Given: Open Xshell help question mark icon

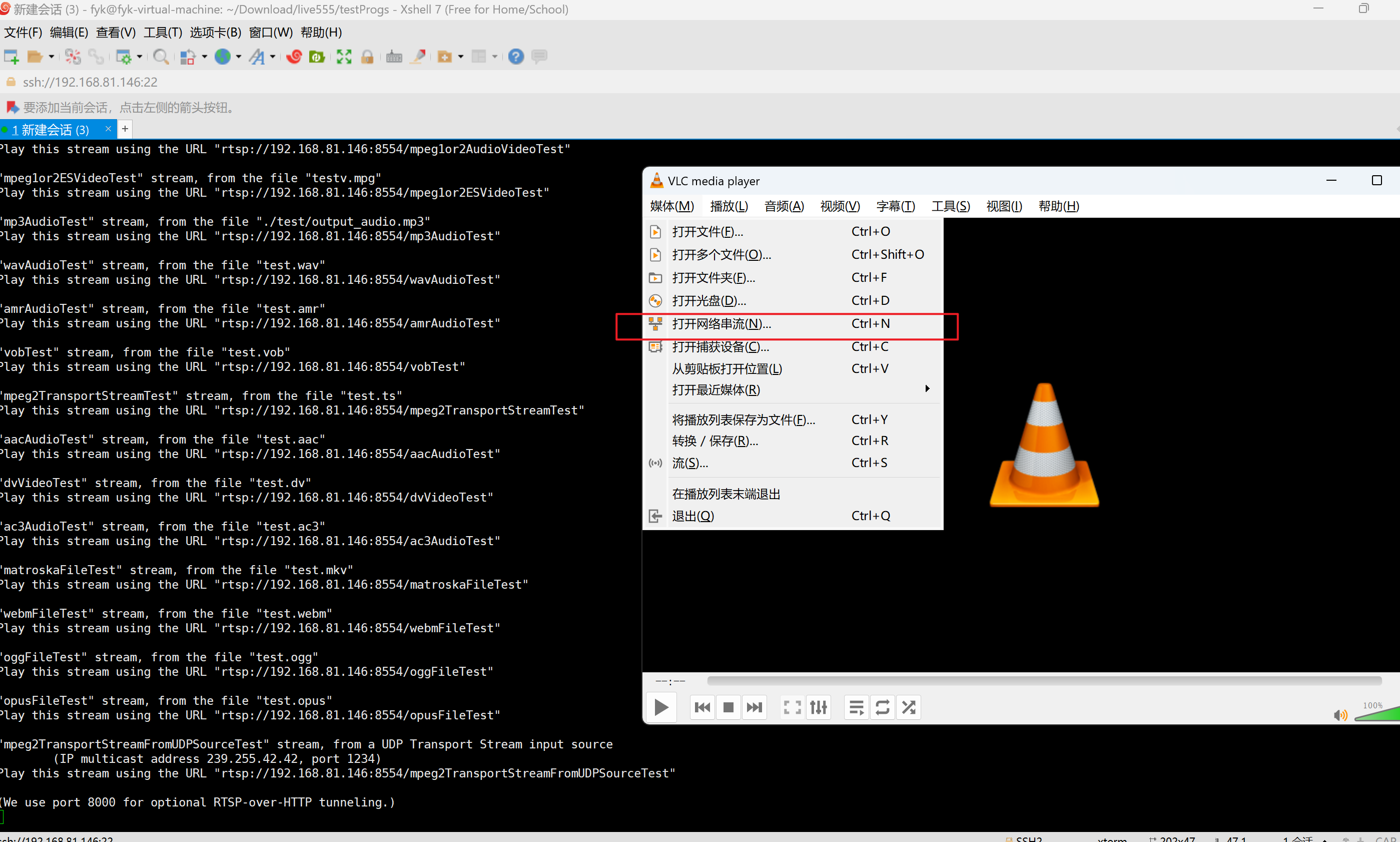Looking at the screenshot, I should [x=515, y=56].
